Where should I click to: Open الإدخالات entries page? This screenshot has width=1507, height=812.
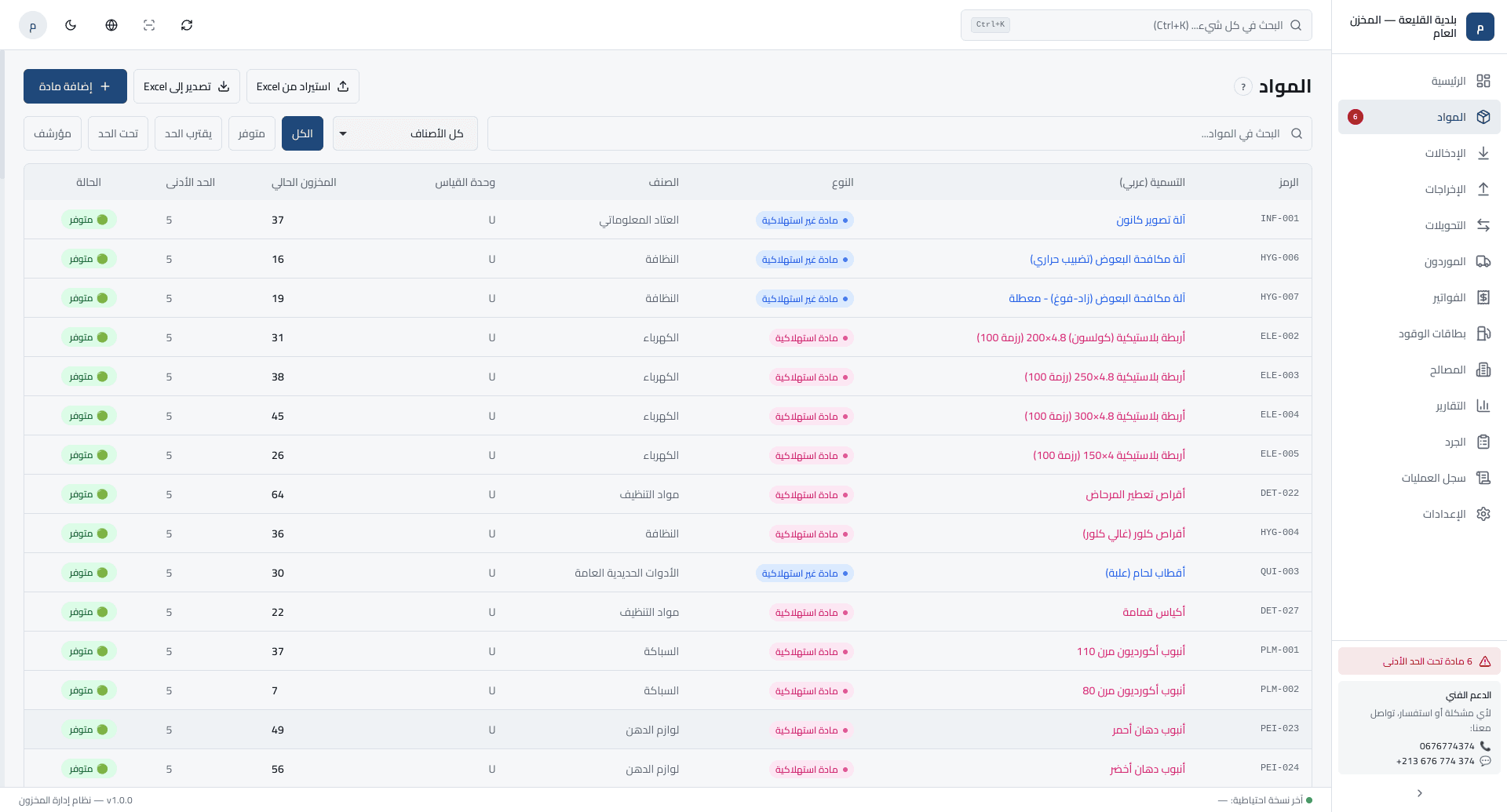1419,153
